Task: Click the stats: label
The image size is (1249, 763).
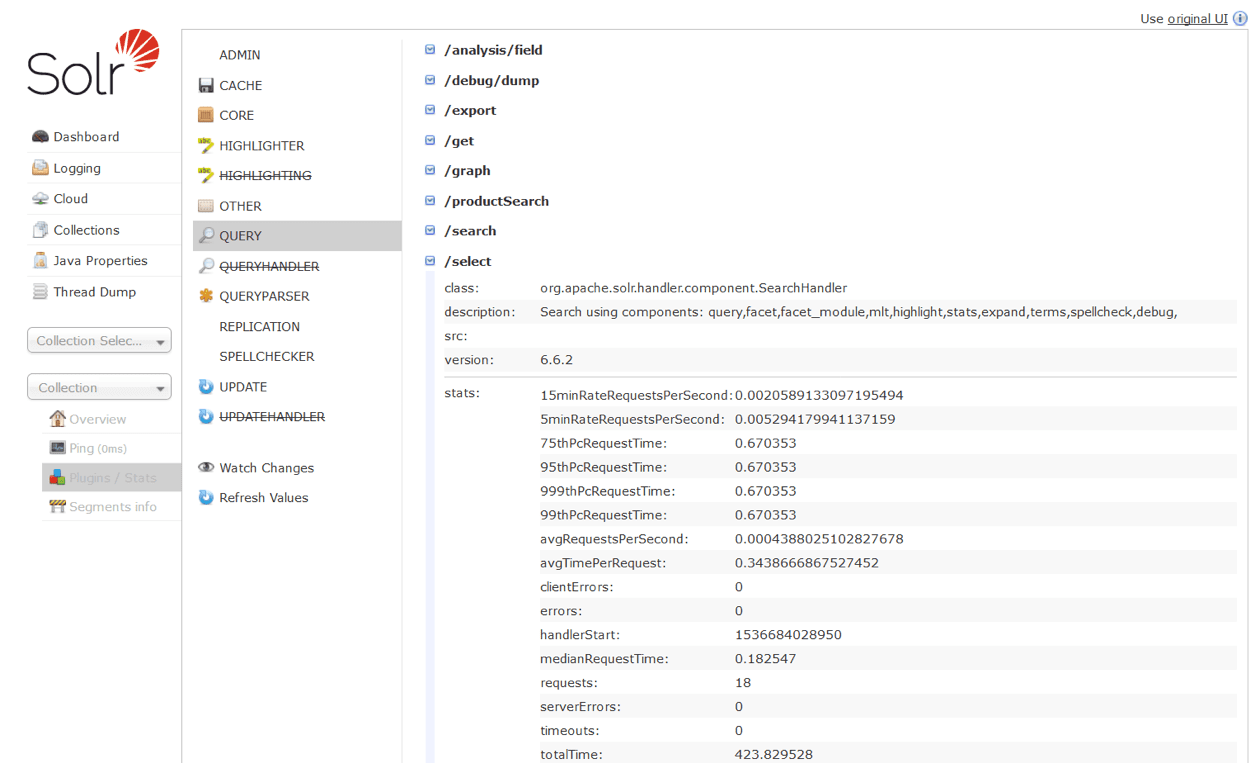Action: point(462,393)
